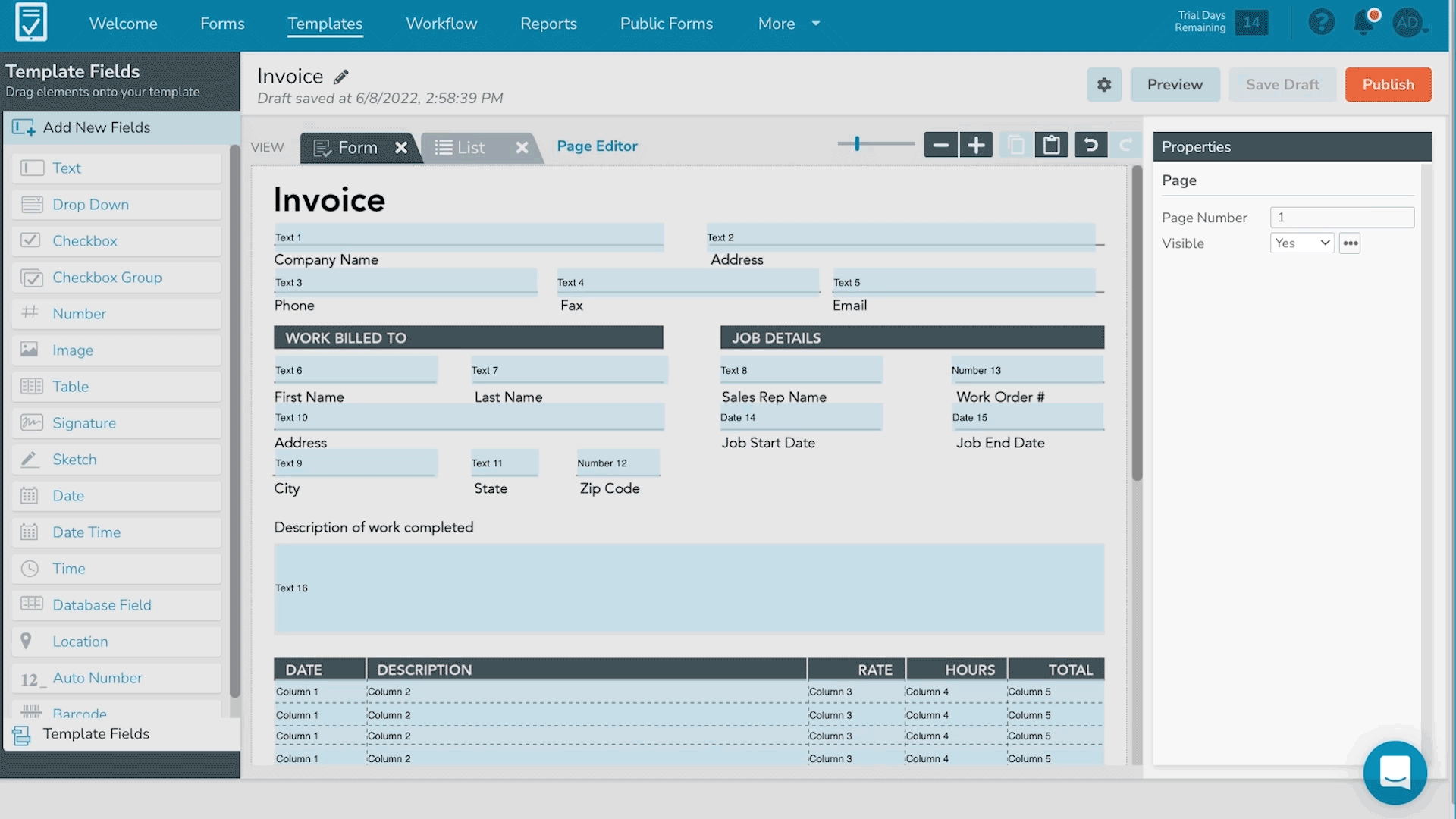Open the notifications bell
Viewport: 1456px width, 819px height.
(1365, 22)
